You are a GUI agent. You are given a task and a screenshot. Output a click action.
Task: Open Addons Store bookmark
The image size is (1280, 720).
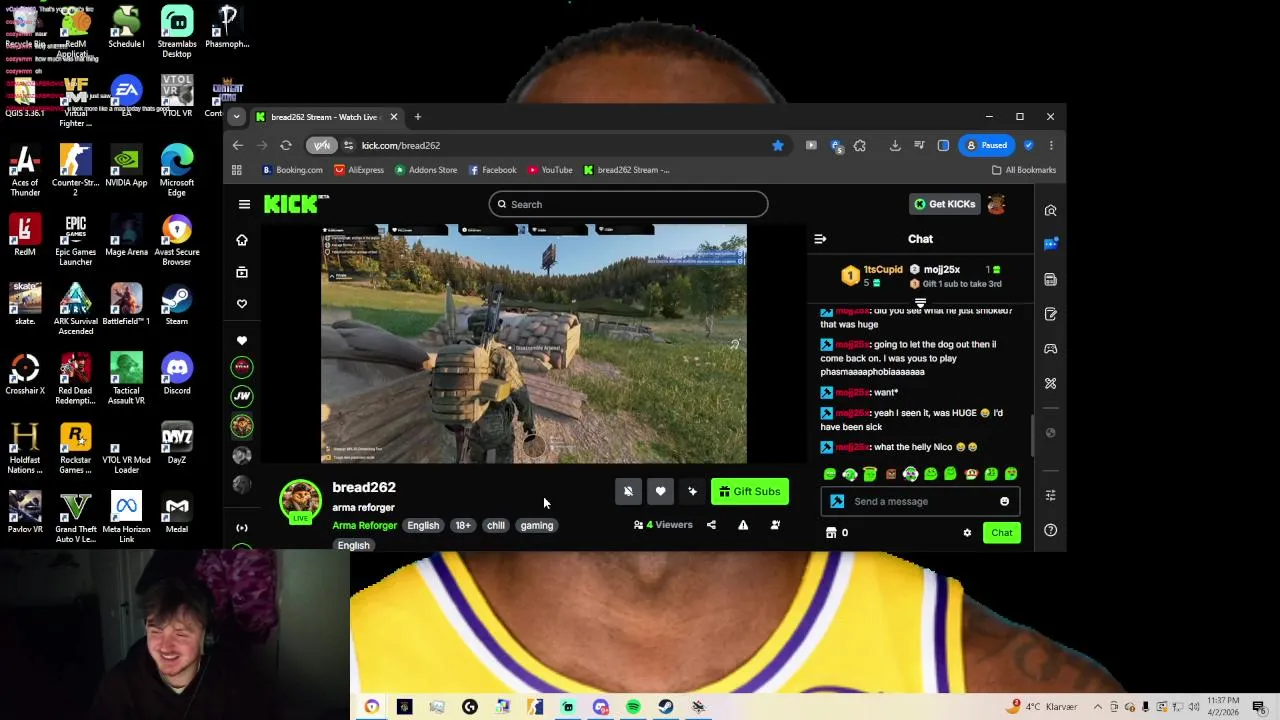[426, 170]
